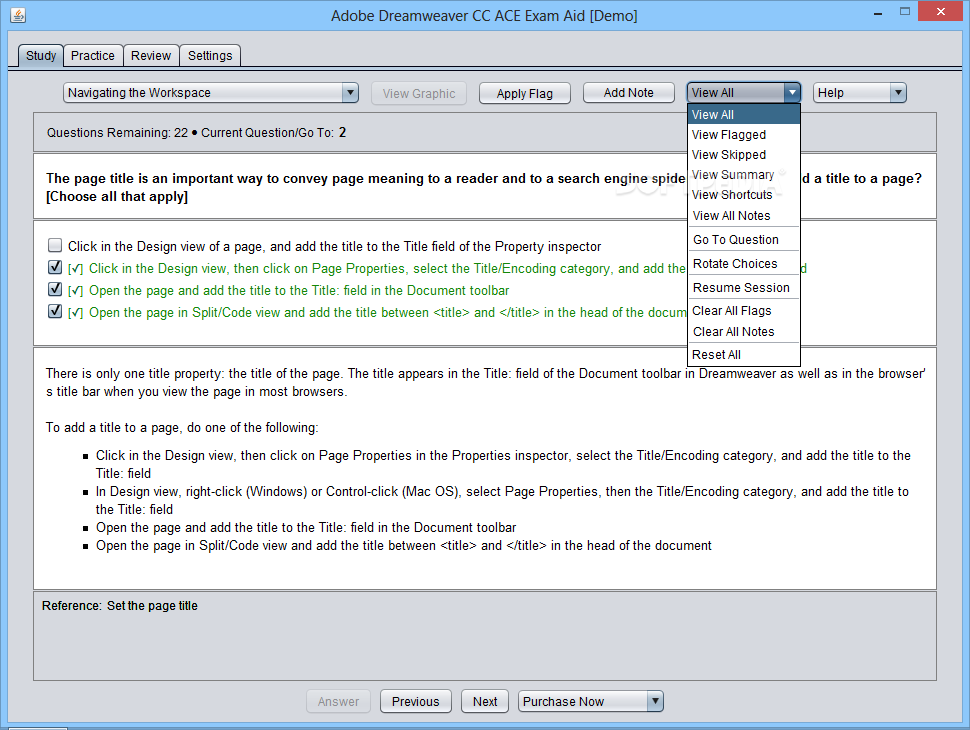Minimize the Exam Aid window
The height and width of the screenshot is (730, 970).
click(877, 14)
